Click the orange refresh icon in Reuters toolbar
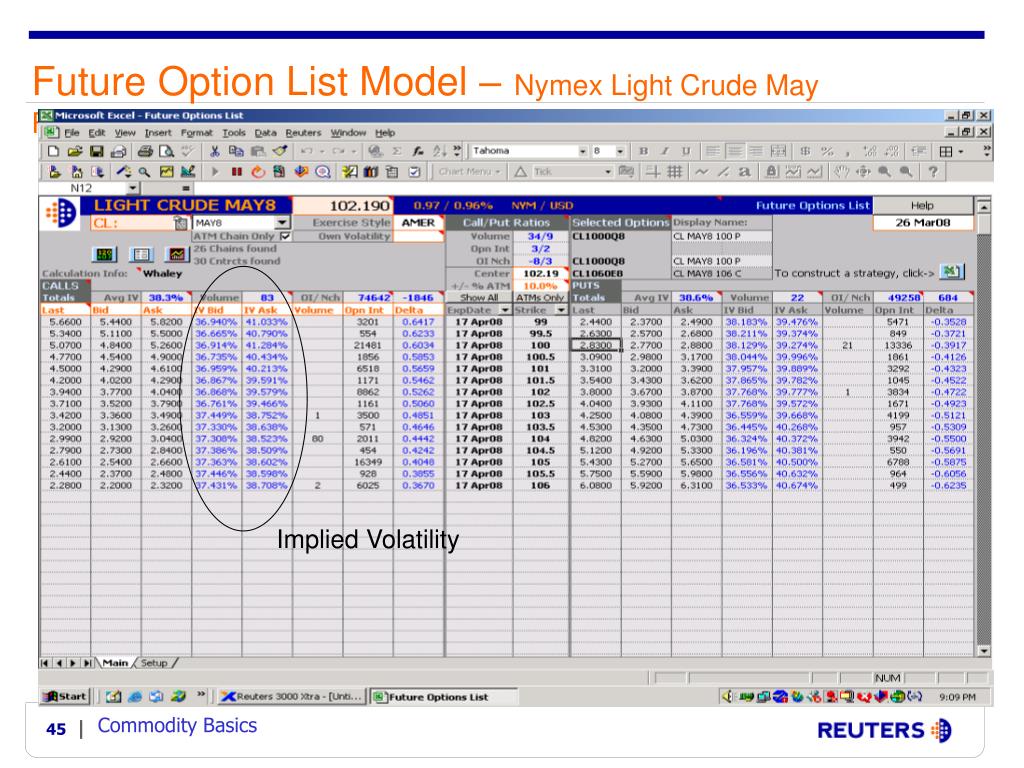 (x=258, y=172)
